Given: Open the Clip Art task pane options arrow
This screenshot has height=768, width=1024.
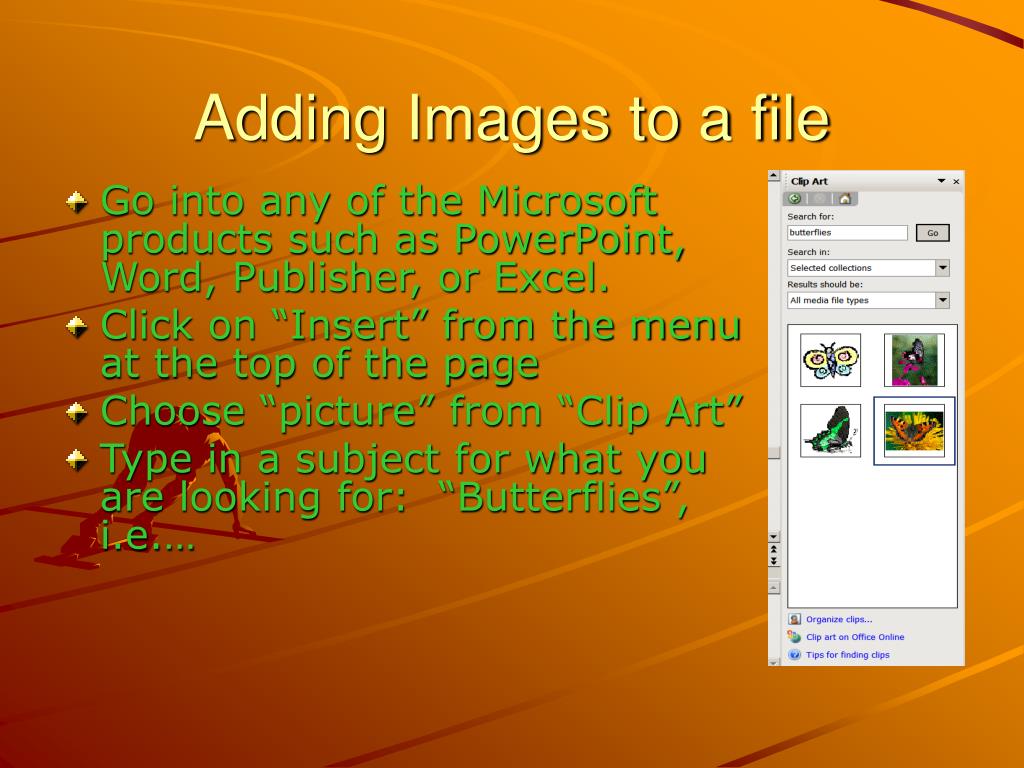Looking at the screenshot, I should click(x=941, y=181).
